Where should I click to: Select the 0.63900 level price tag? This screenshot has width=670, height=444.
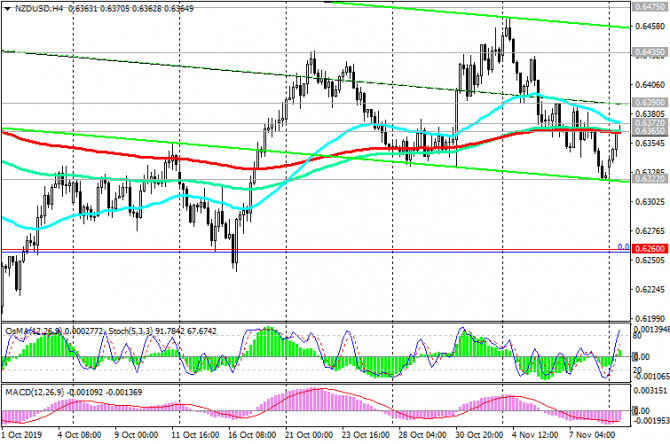649,103
